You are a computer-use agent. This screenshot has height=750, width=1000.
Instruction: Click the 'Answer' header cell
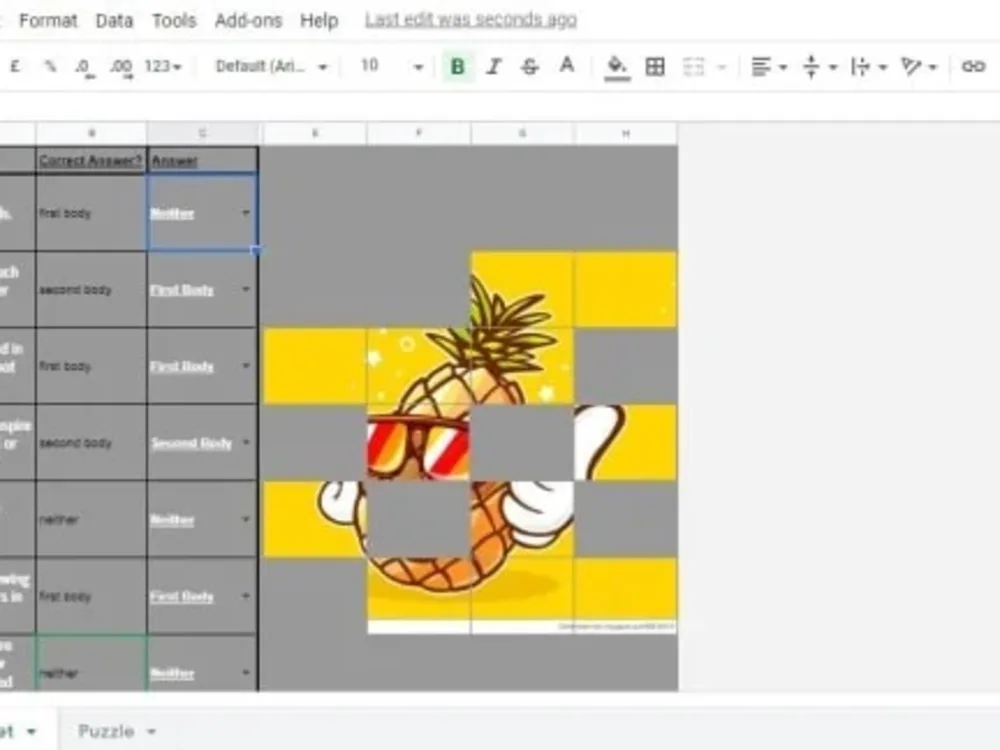click(x=203, y=160)
